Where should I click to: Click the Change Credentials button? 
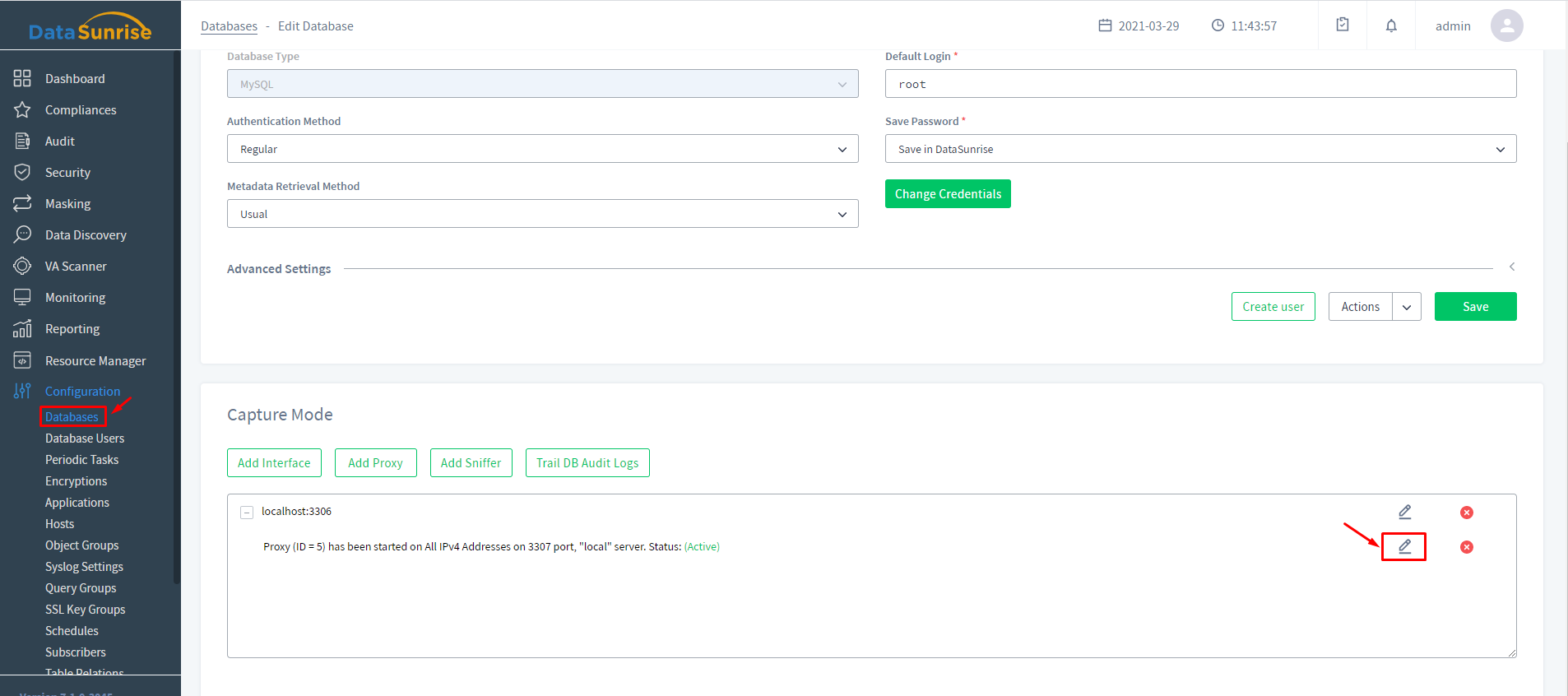tap(948, 194)
